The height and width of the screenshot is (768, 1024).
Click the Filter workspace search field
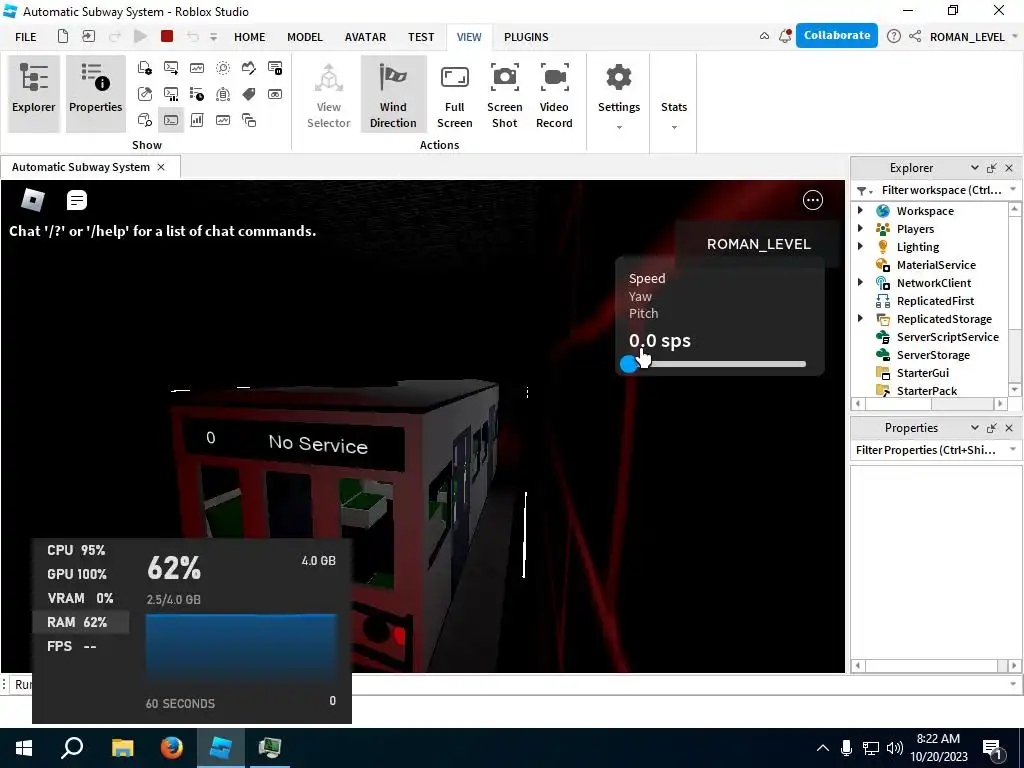click(941, 190)
